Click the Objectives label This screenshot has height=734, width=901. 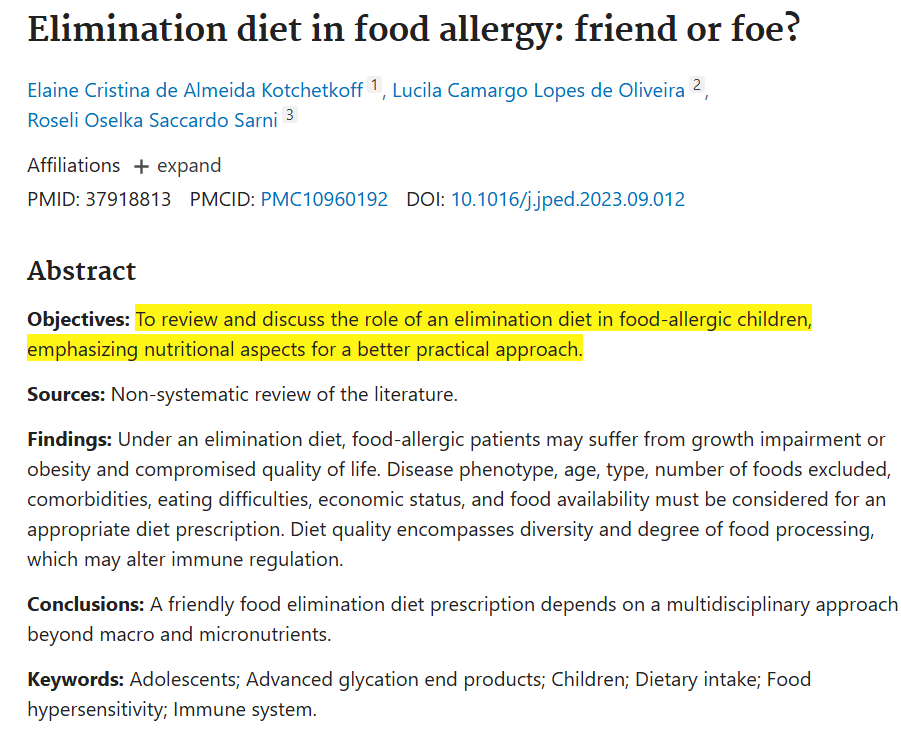tap(79, 320)
